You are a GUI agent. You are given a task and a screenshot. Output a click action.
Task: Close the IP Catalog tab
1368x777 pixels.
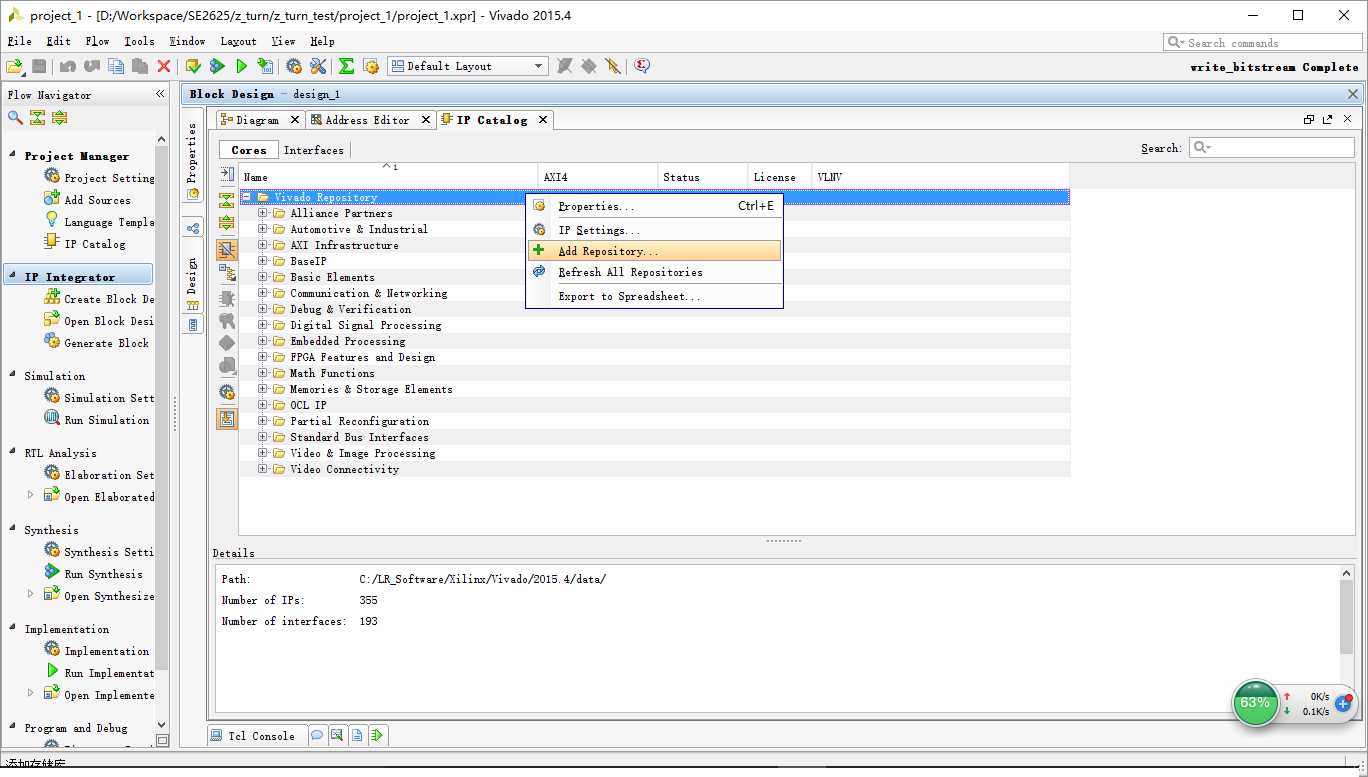coord(543,120)
